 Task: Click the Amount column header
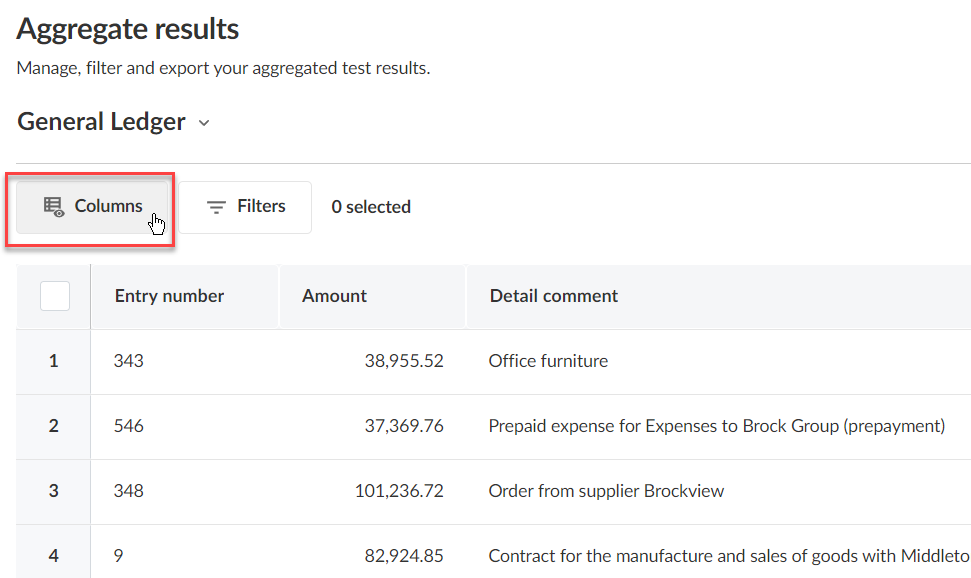point(334,296)
